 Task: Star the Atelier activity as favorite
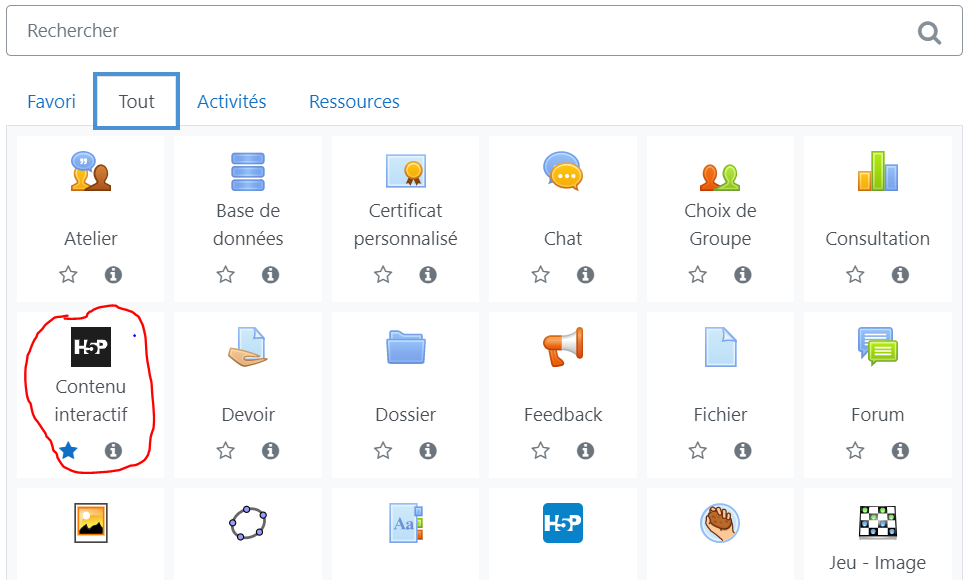point(68,274)
